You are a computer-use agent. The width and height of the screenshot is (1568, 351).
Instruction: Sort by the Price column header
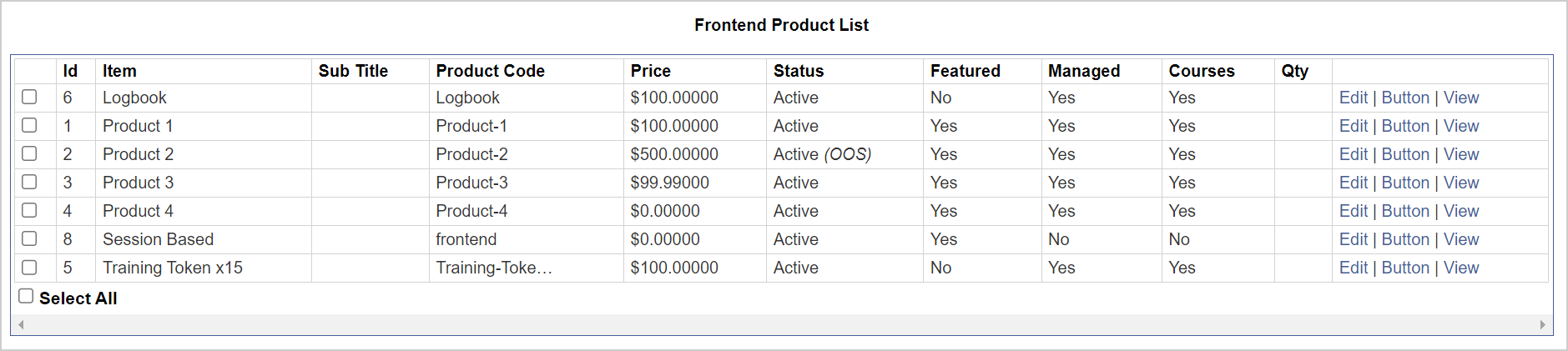click(x=651, y=71)
